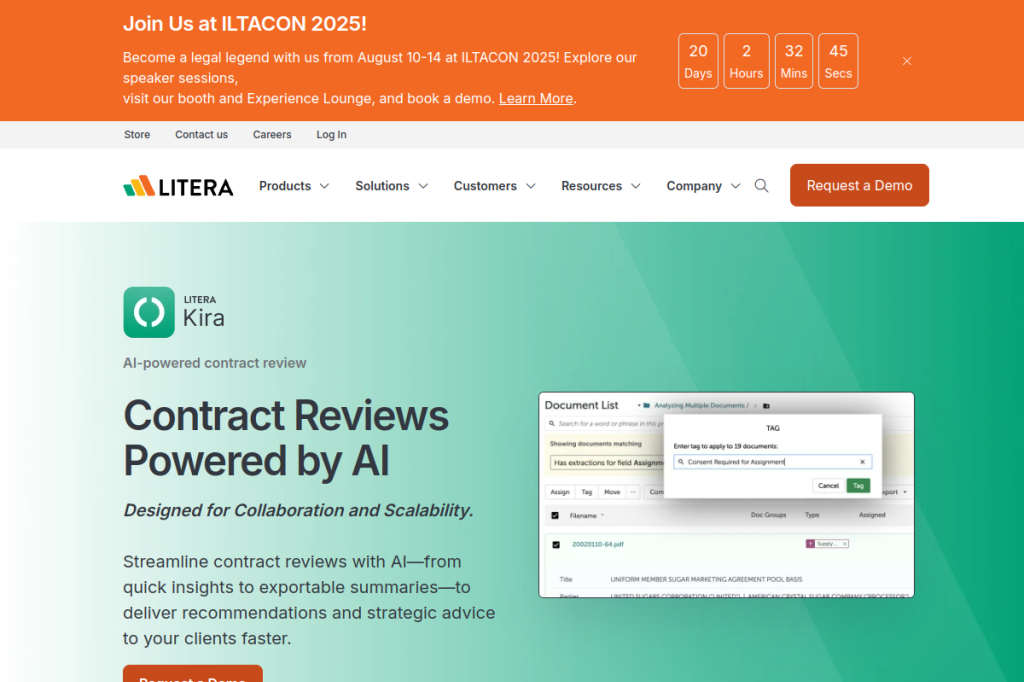Click Designed for Collaboration and Scalability text
Viewport: 1024px width, 682px height.
coord(298,510)
